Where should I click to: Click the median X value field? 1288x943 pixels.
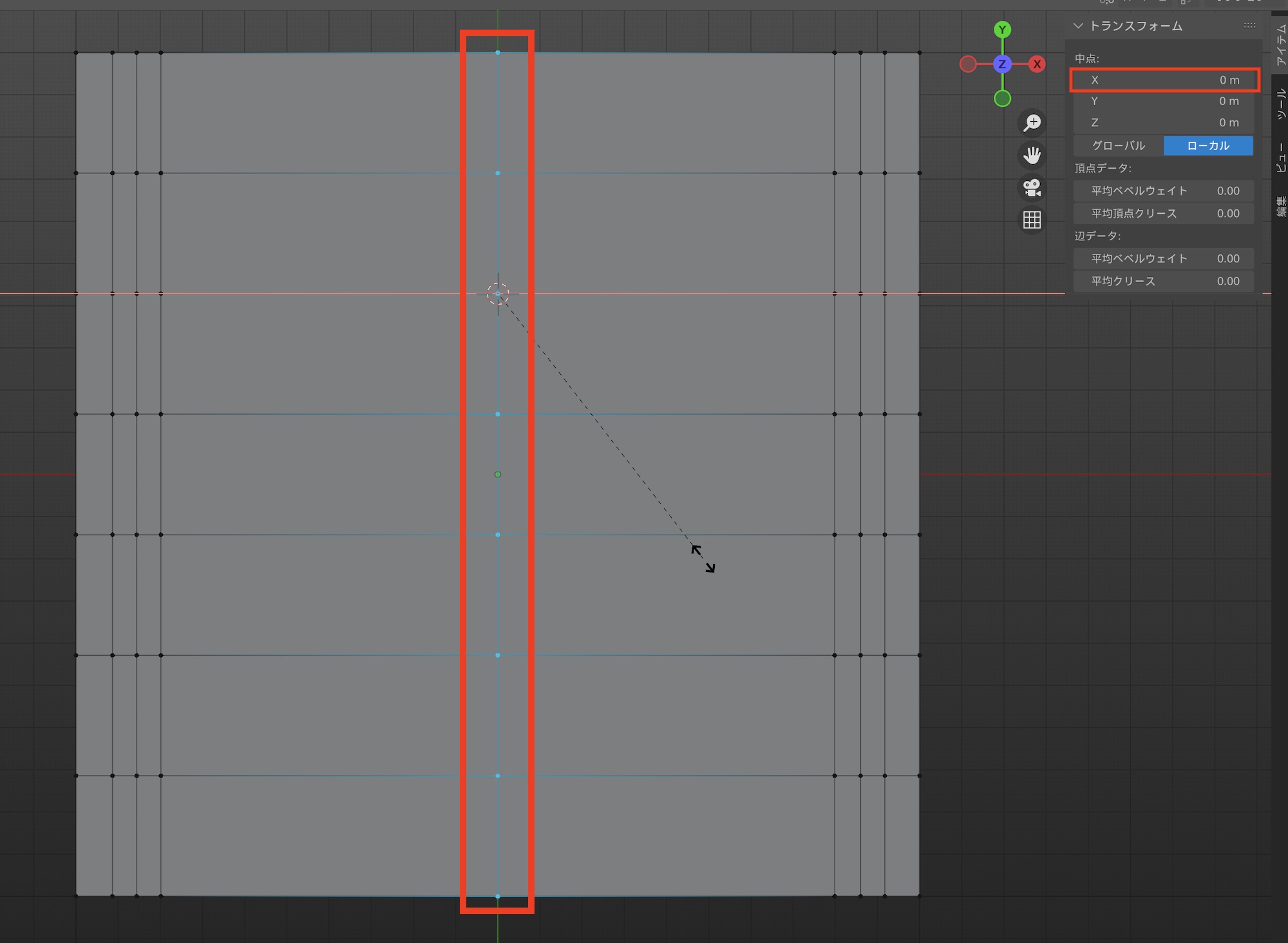tap(1164, 80)
